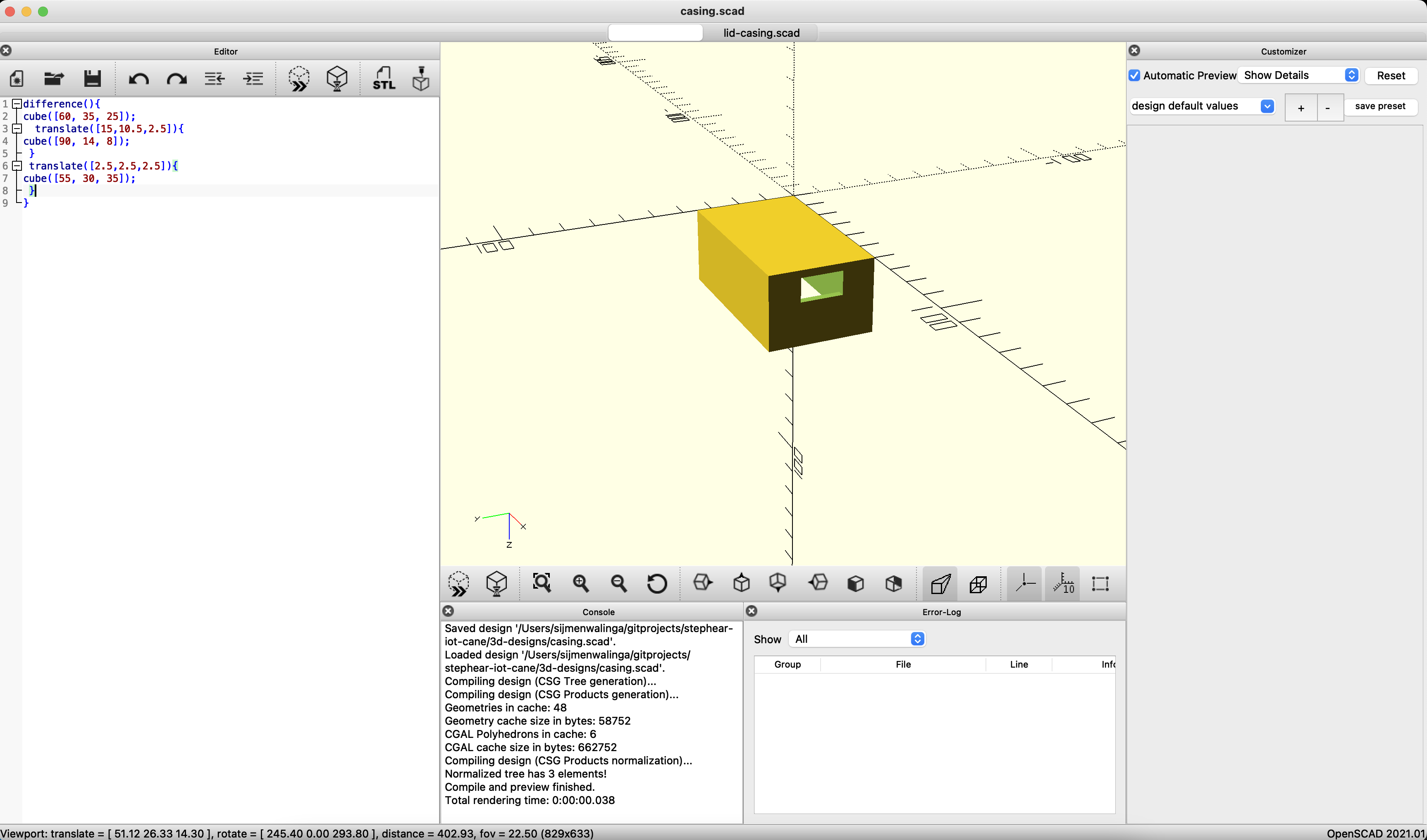Image resolution: width=1427 pixels, height=840 pixels.
Task: Click code line 'cube([90, 14, 8]);'
Action: coord(76,141)
